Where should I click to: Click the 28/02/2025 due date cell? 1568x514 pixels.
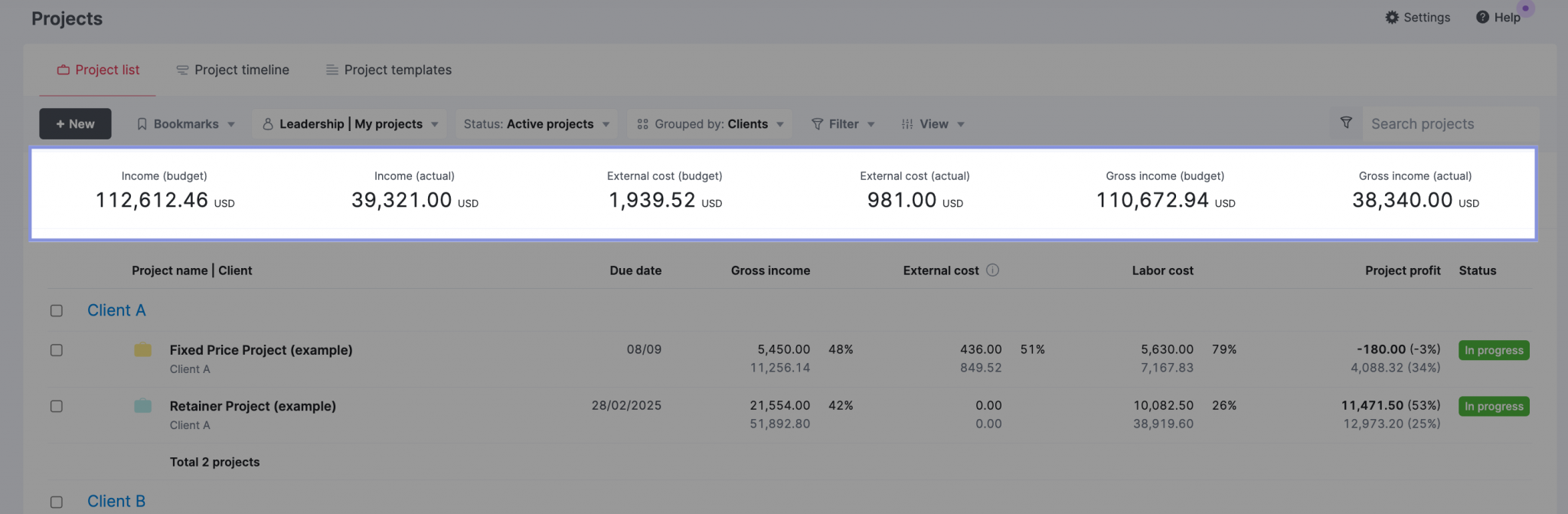626,405
